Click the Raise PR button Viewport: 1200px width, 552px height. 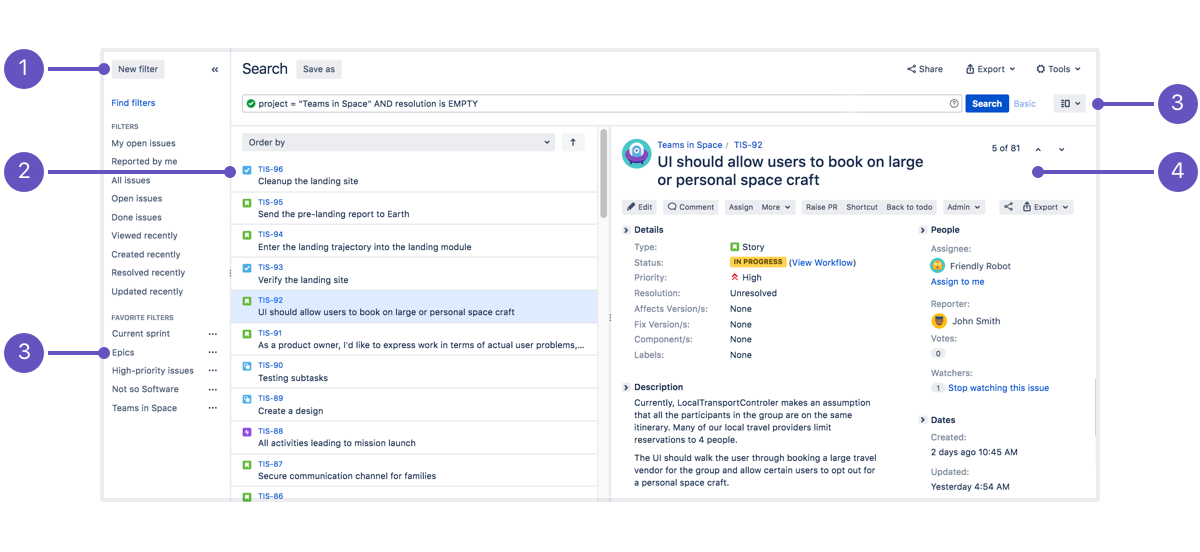point(822,207)
